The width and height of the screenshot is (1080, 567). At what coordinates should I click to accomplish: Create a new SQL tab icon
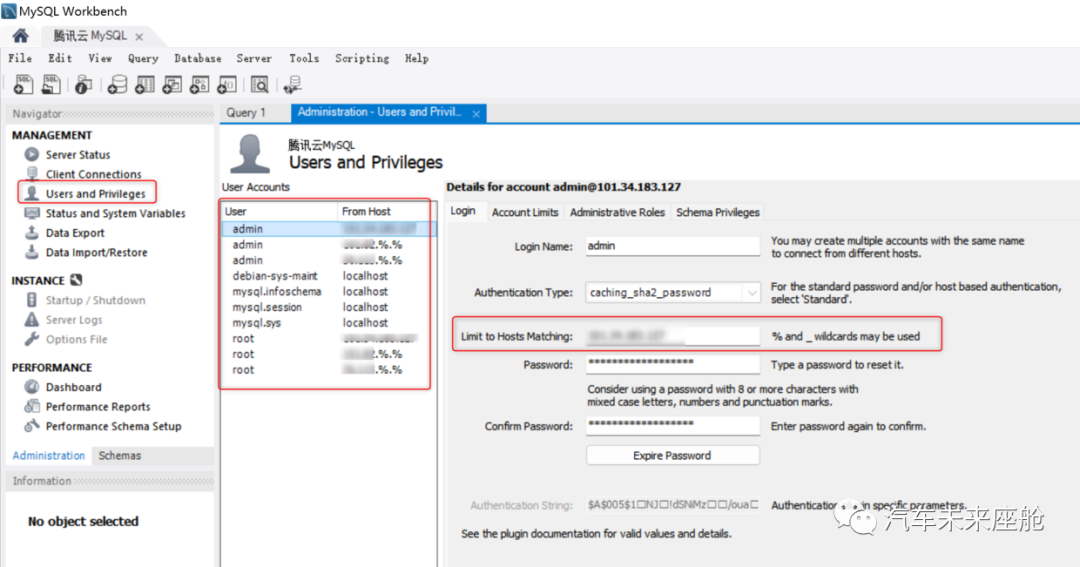[23, 85]
